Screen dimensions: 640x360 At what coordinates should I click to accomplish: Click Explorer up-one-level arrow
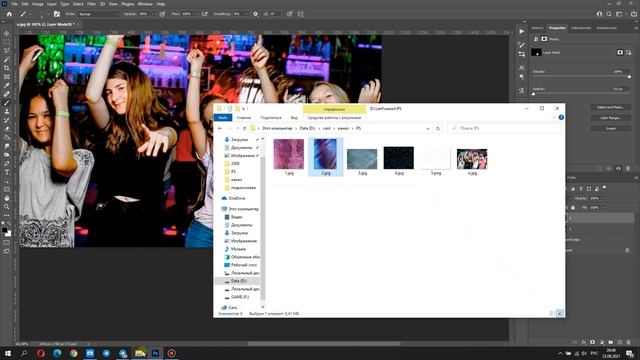tap(244, 128)
